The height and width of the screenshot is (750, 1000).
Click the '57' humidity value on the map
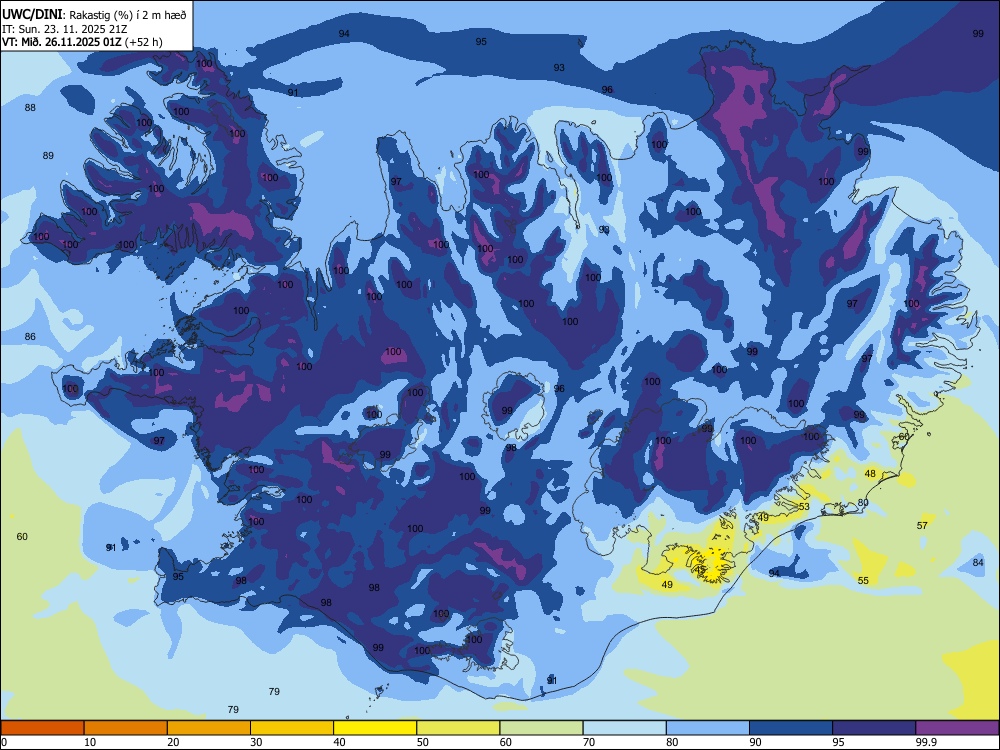(922, 526)
